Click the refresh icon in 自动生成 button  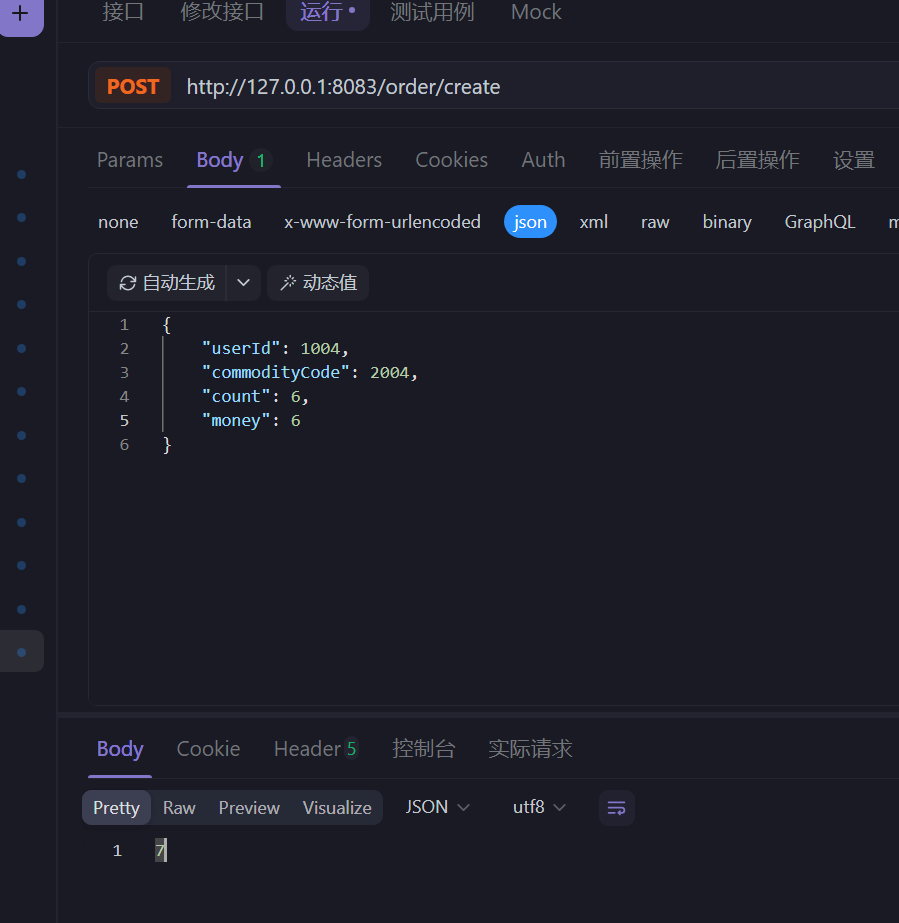pos(128,283)
